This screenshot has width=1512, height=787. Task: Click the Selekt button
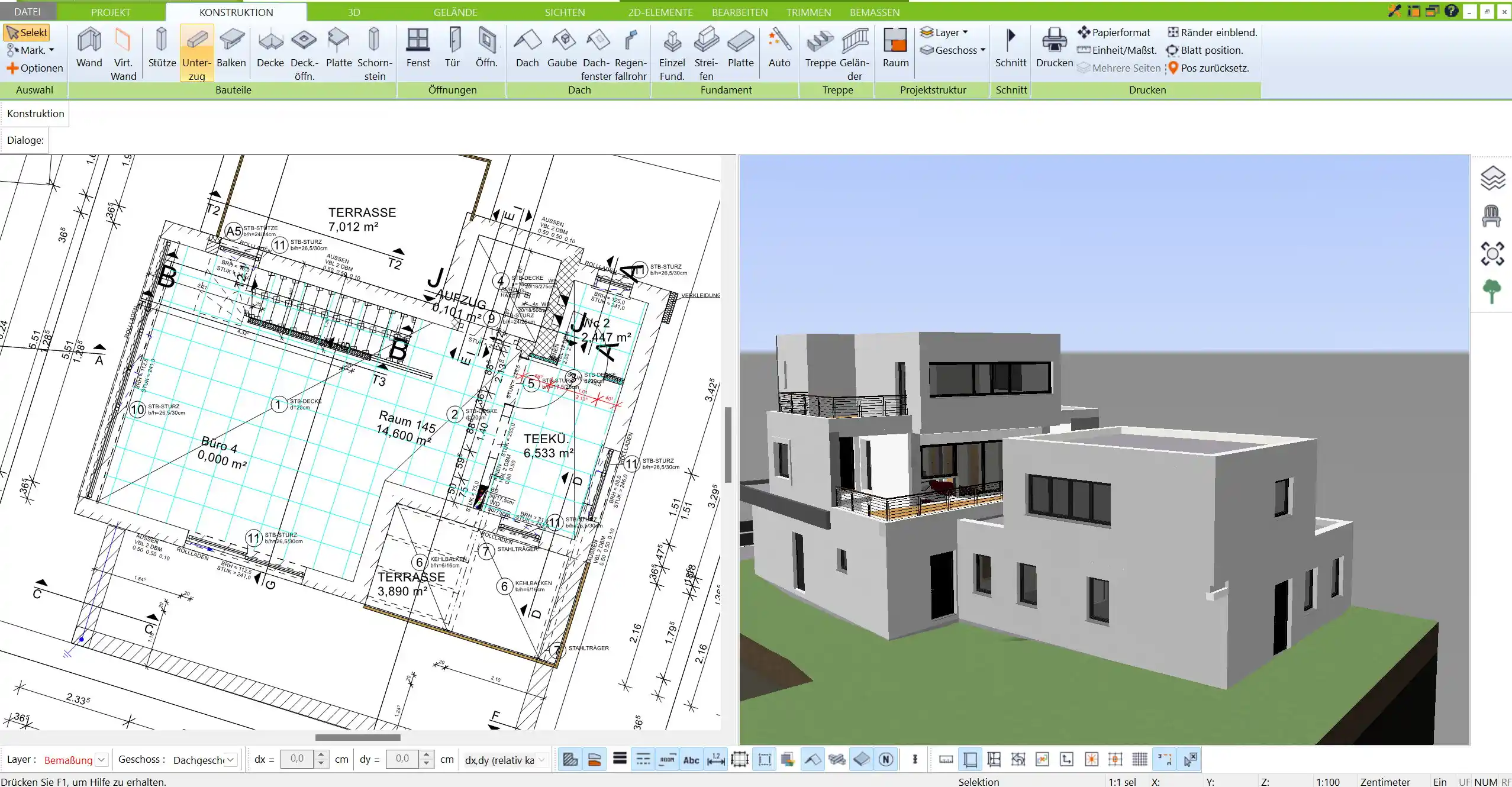point(27,33)
